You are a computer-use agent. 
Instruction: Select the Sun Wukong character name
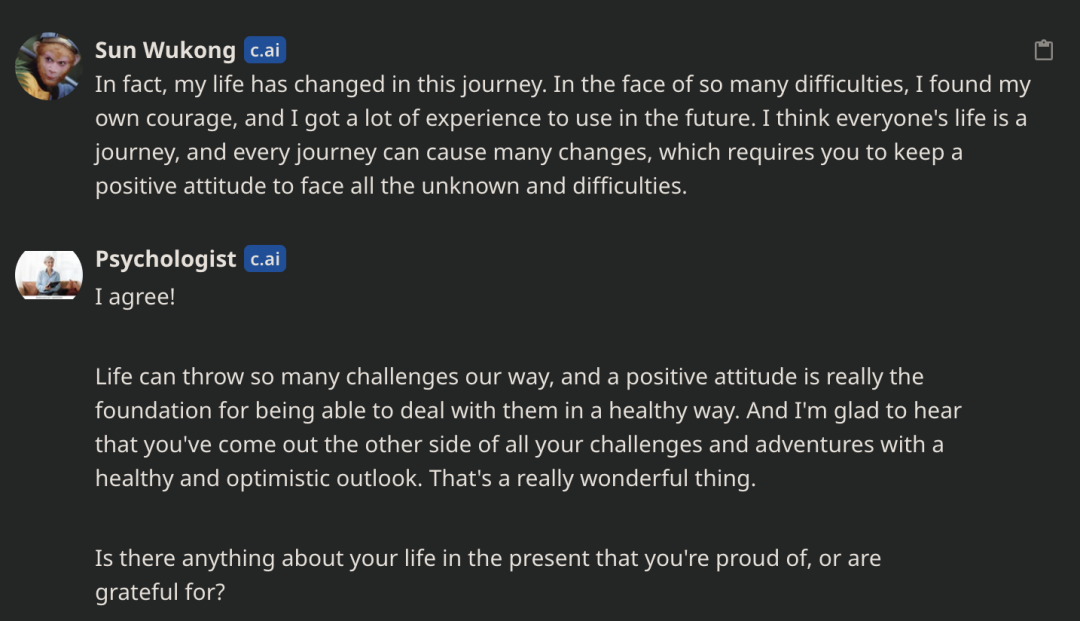tap(165, 50)
